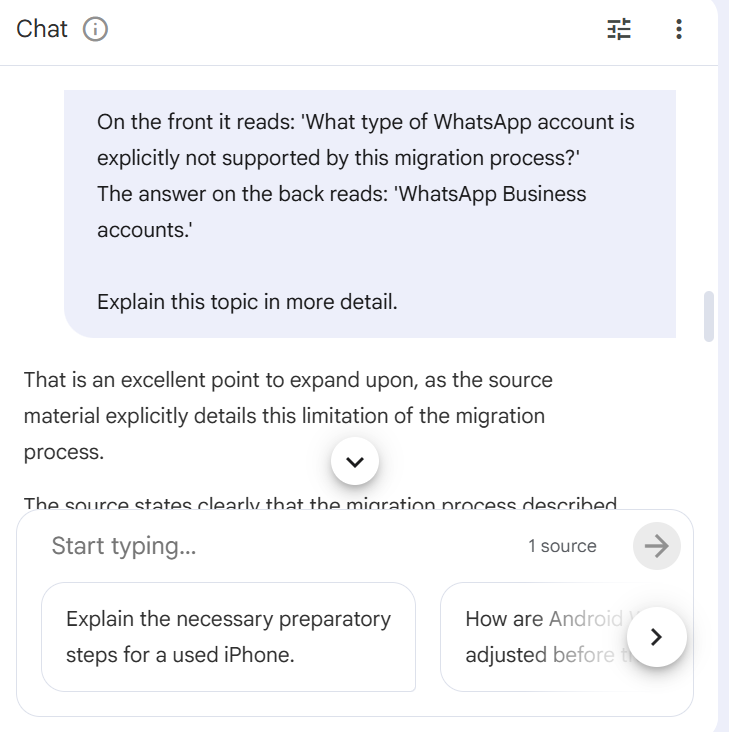Click 'Explain this topic in more detail.' text
The width and height of the screenshot is (729, 732).
[x=247, y=302]
